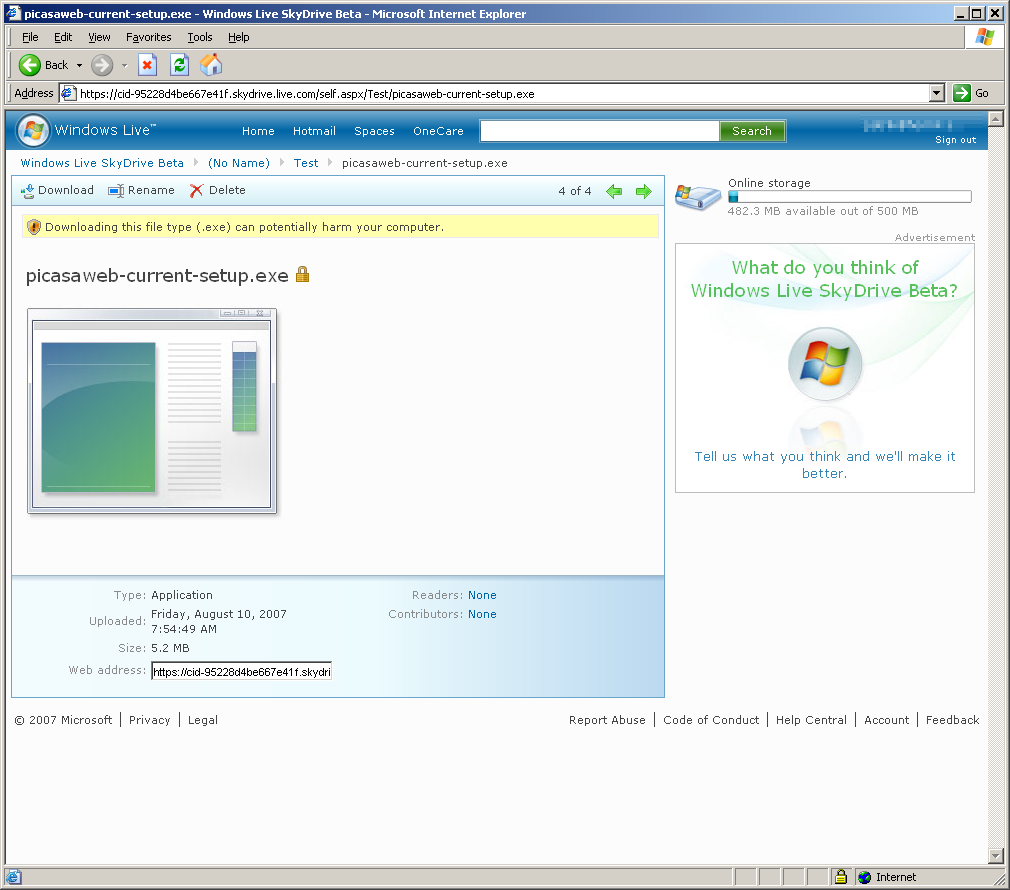Open the Forward button history dropdown arrow
The height and width of the screenshot is (890, 1010).
pos(124,65)
